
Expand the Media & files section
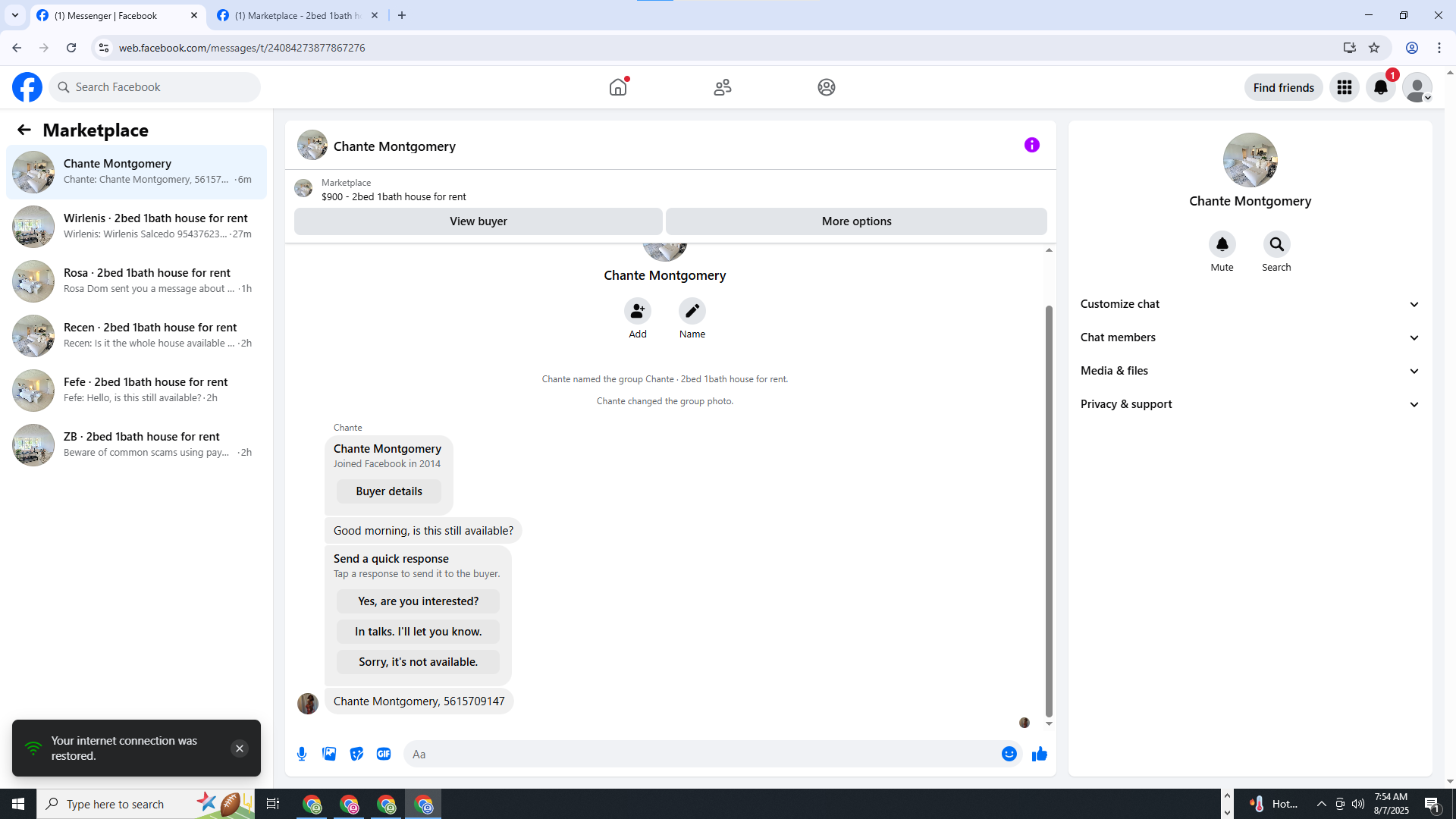pyautogui.click(x=1250, y=371)
